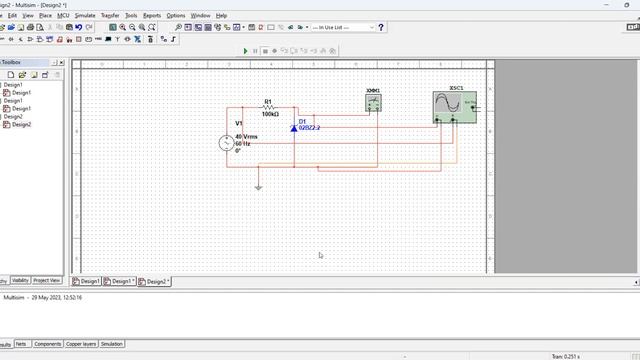Place hierarchical block toolbar icon

(164, 39)
